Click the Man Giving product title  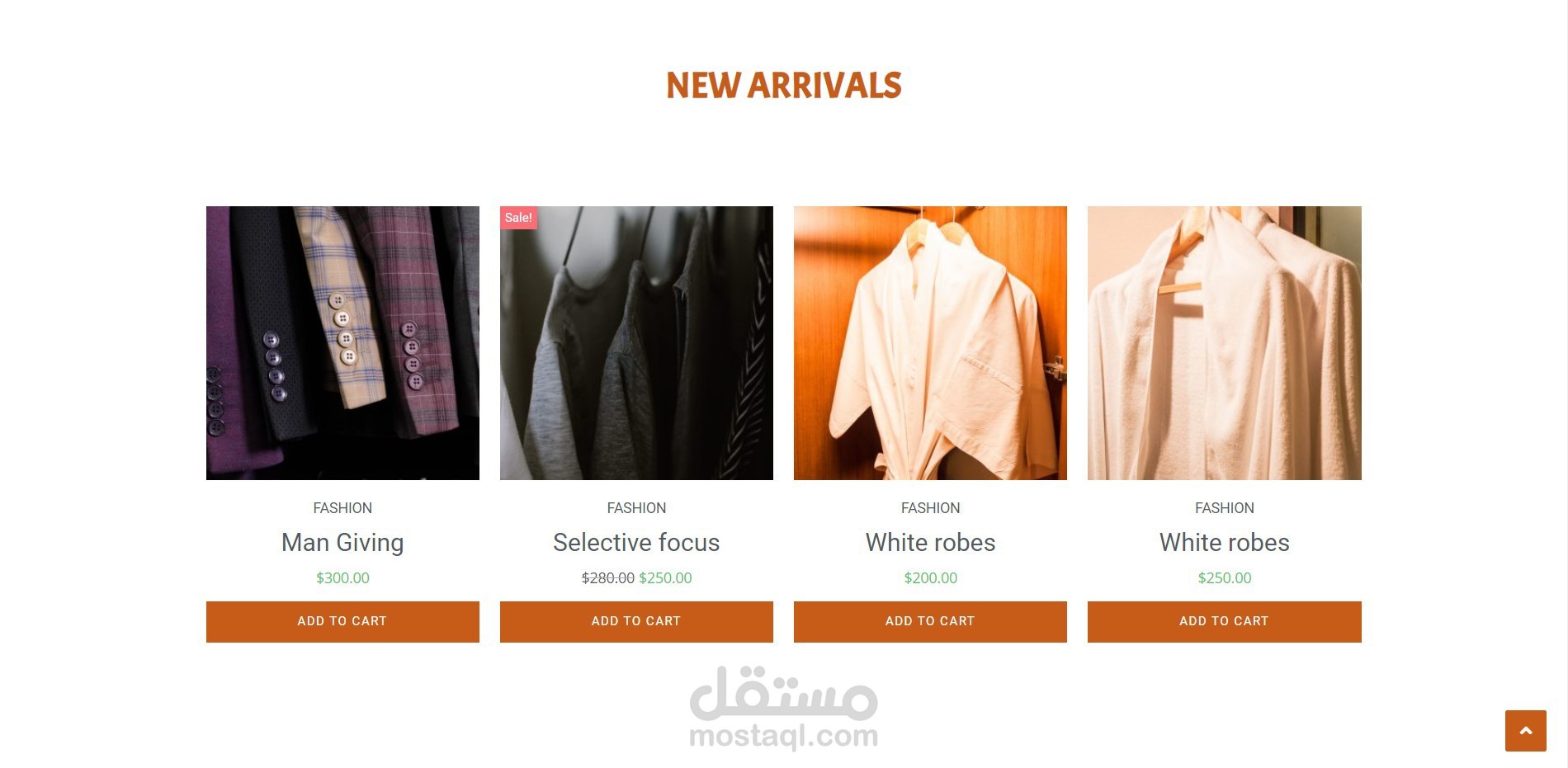(x=342, y=543)
